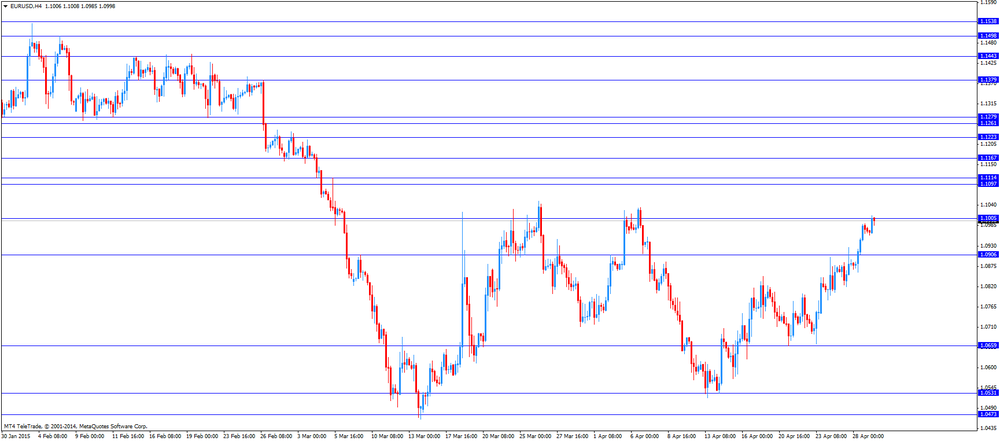The height and width of the screenshot is (441, 1000).
Task: Click the 23 Feb 16:00 time label
Action: tap(237, 437)
